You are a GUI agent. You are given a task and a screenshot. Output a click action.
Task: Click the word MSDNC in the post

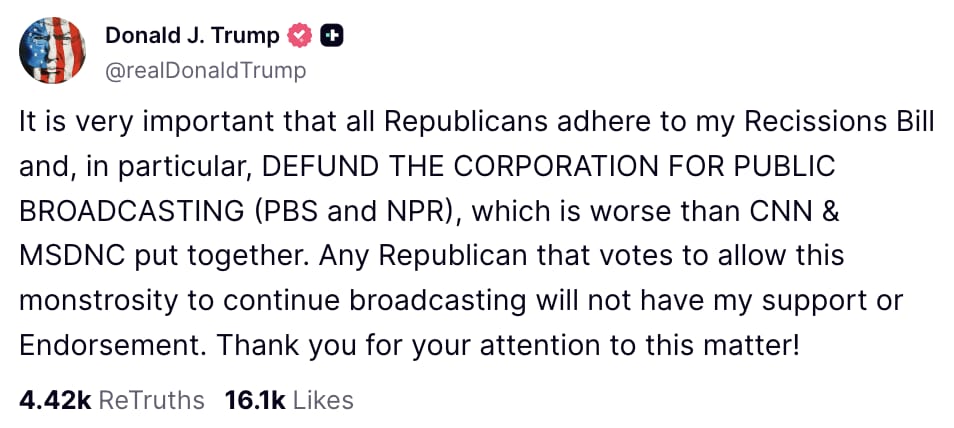click(x=72, y=256)
